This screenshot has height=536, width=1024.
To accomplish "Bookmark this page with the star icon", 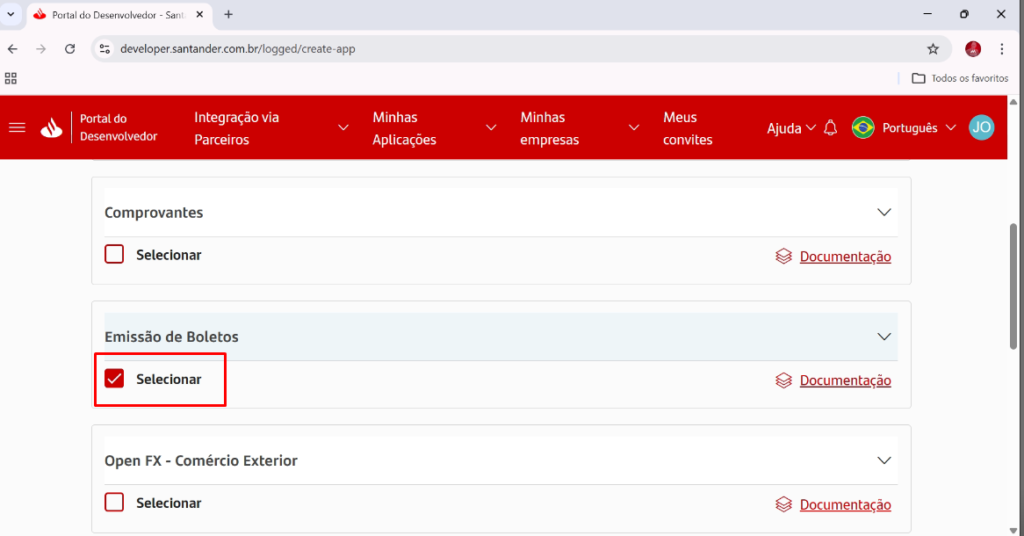I will (x=933, y=49).
